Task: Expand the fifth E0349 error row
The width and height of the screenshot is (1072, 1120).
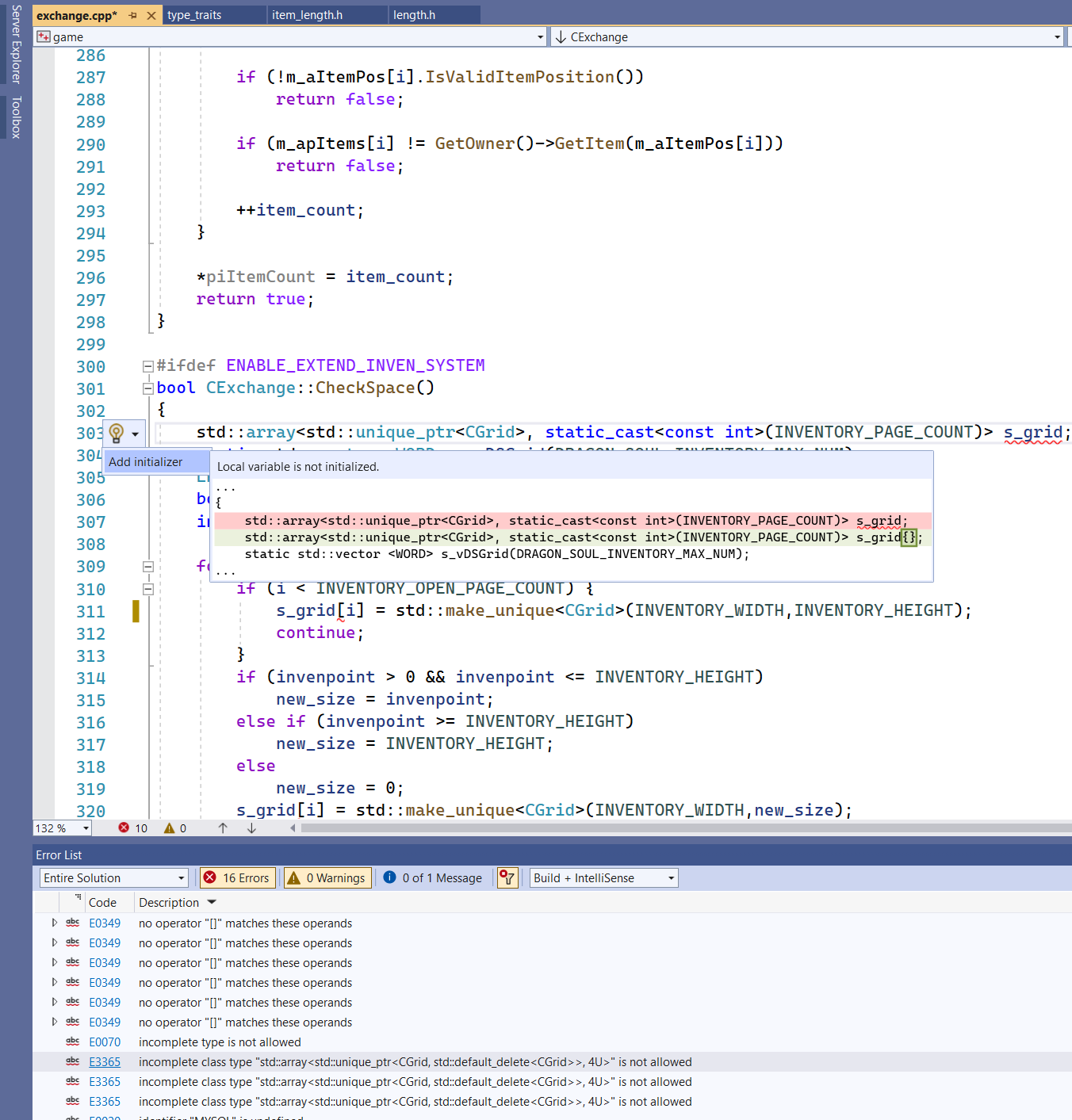Action: coord(54,1002)
